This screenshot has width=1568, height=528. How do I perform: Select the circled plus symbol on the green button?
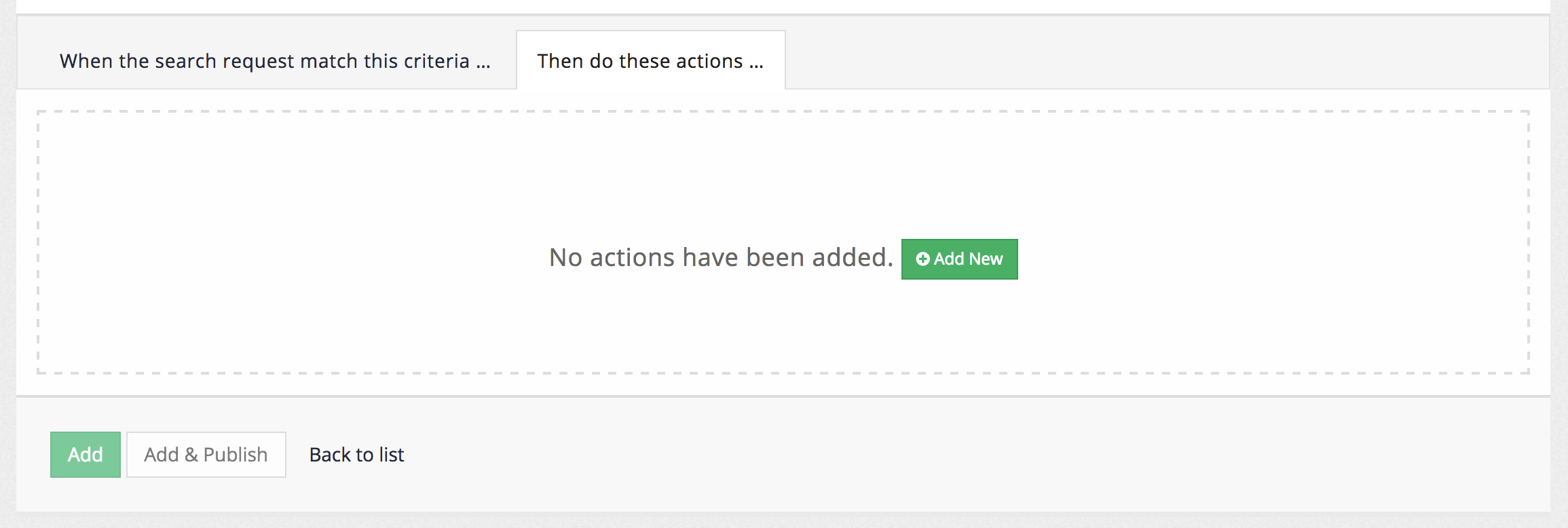click(x=923, y=259)
